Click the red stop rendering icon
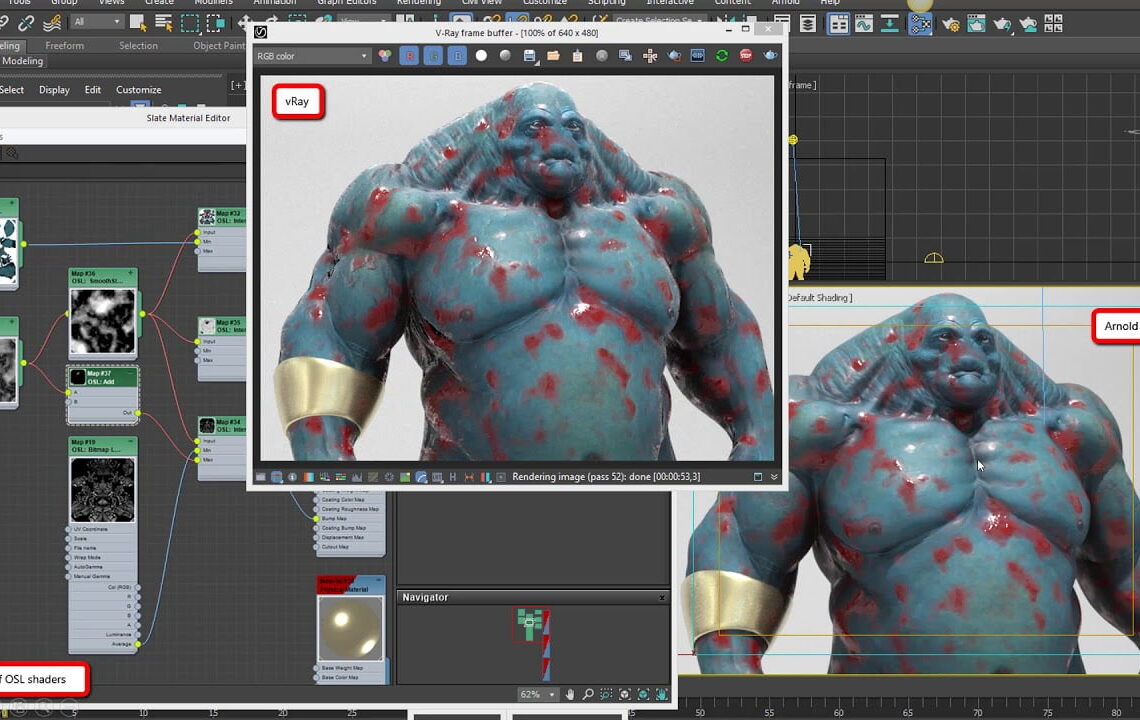Viewport: 1140px width, 720px height. [746, 56]
